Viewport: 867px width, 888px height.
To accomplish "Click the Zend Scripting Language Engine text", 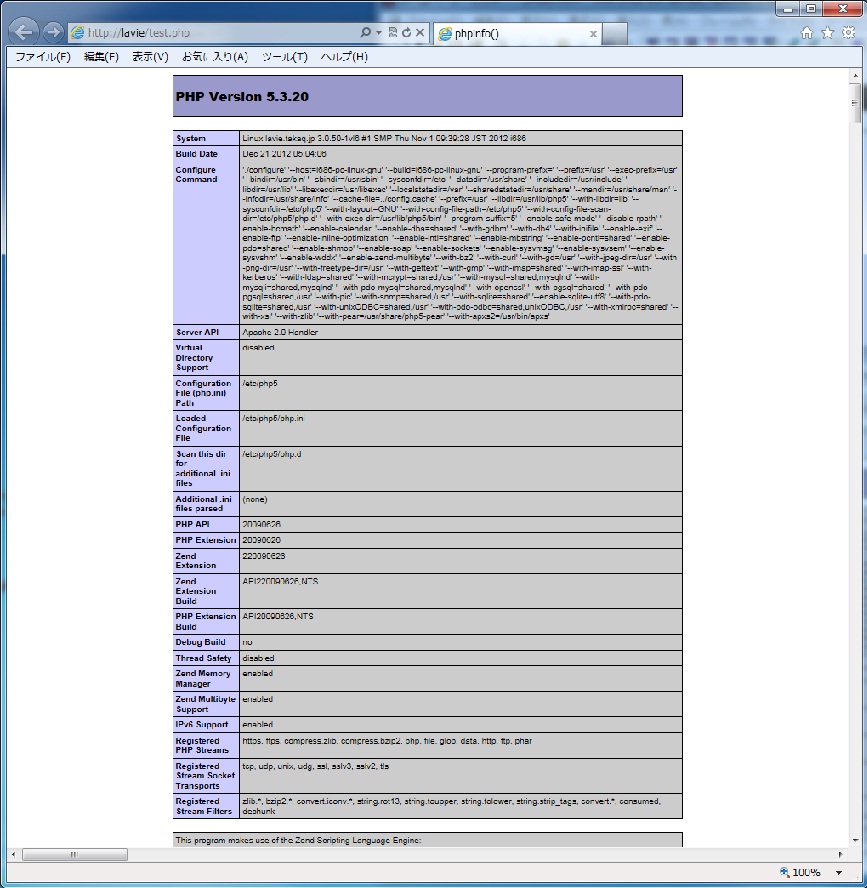I will [x=298, y=840].
